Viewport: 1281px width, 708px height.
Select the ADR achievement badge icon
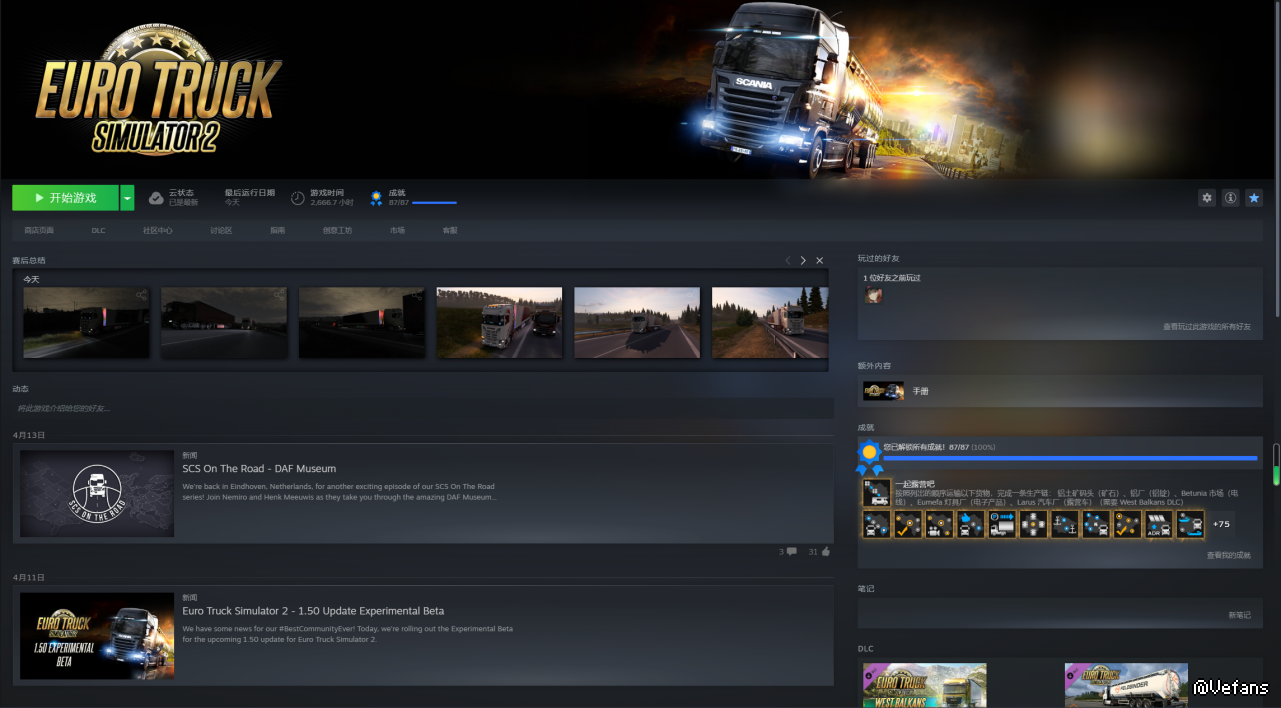pos(1158,524)
